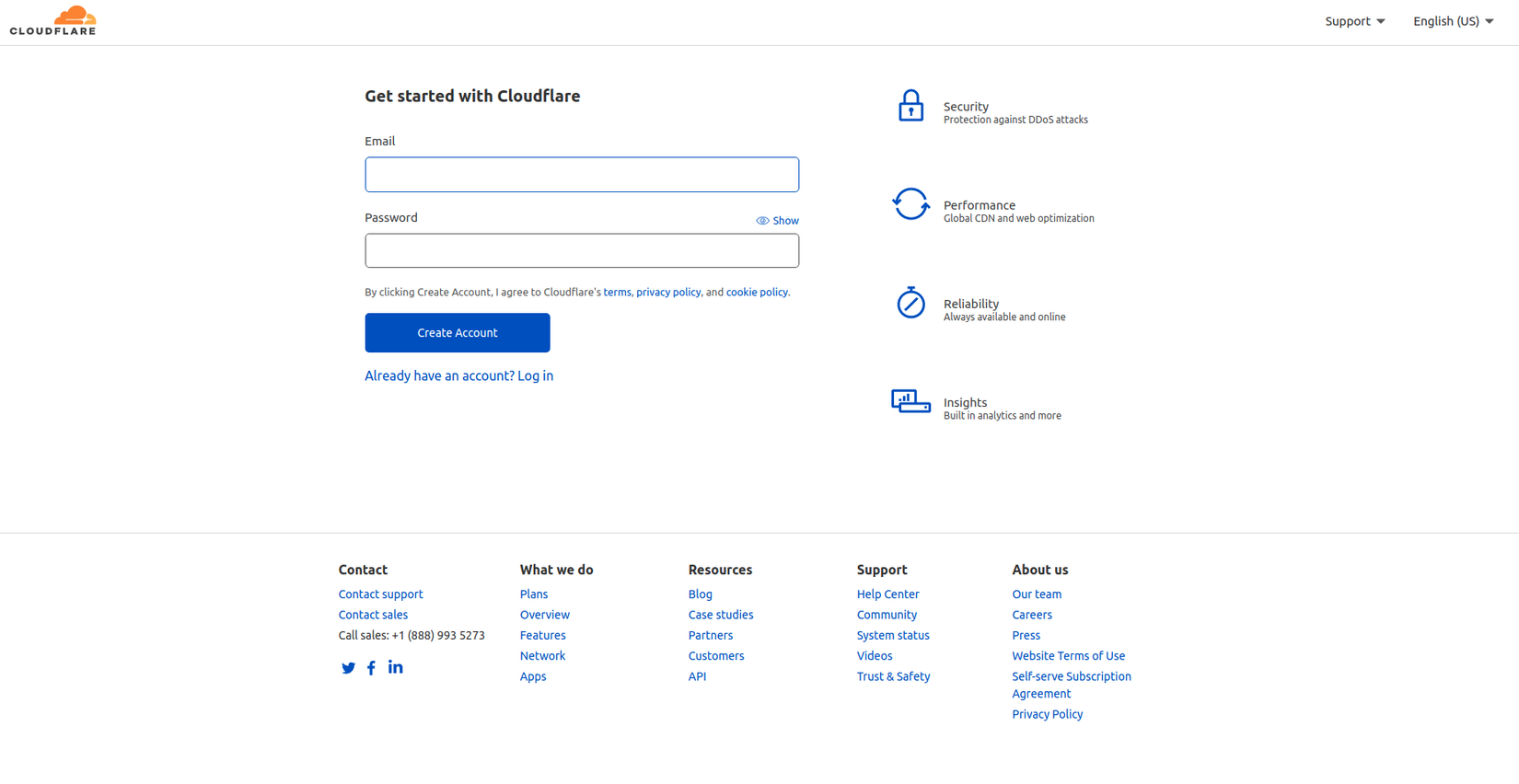Go to Contact support
Screen dimensions: 1519x784
[x=380, y=594]
